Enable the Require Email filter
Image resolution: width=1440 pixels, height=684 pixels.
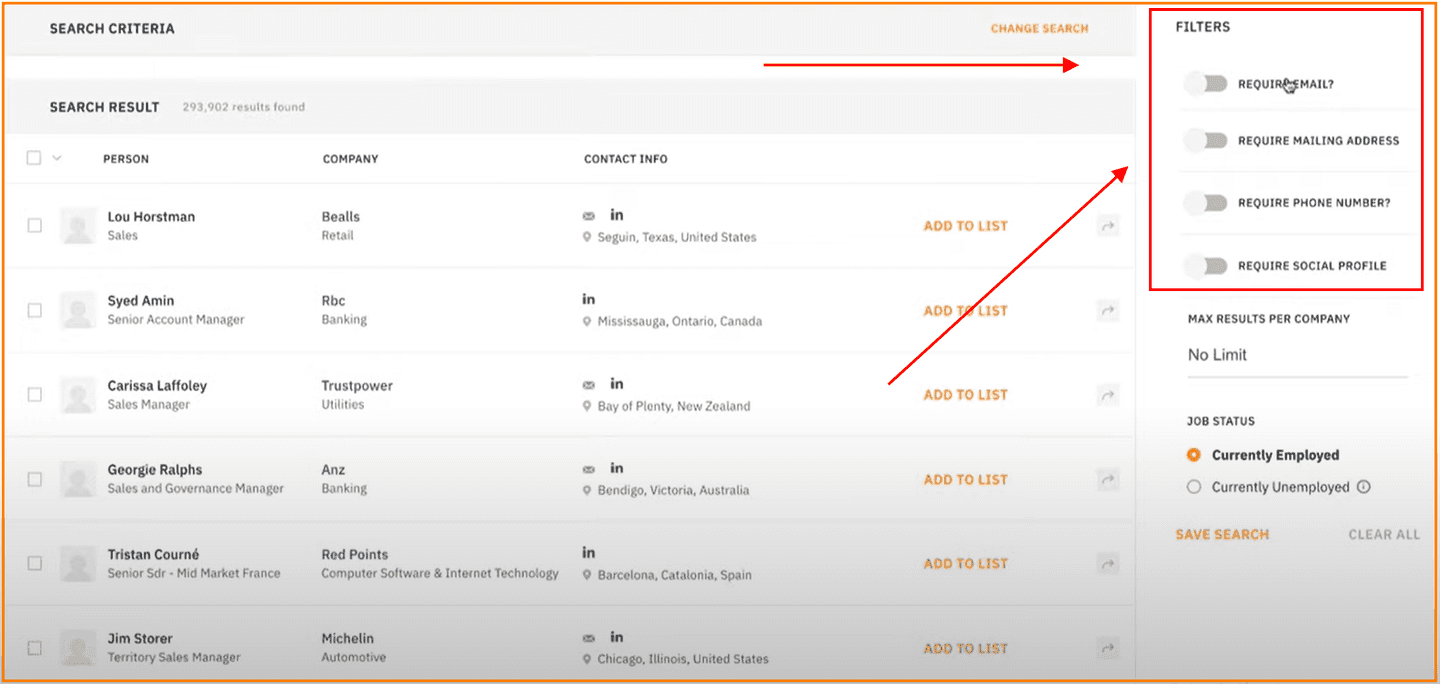(1206, 83)
